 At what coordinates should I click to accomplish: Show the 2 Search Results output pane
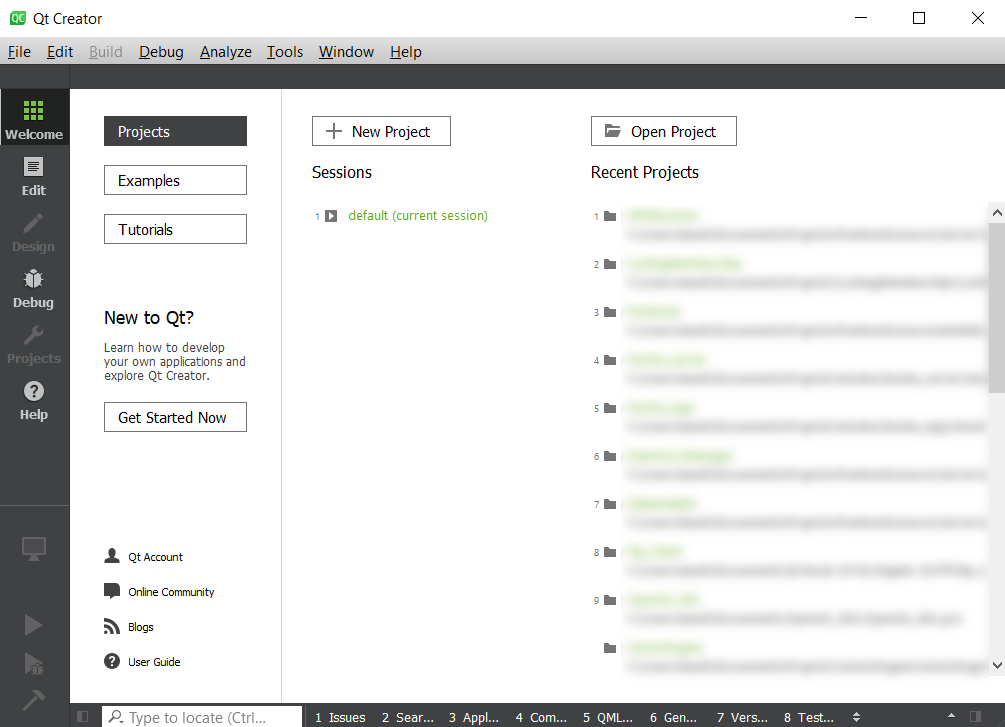[408, 717]
